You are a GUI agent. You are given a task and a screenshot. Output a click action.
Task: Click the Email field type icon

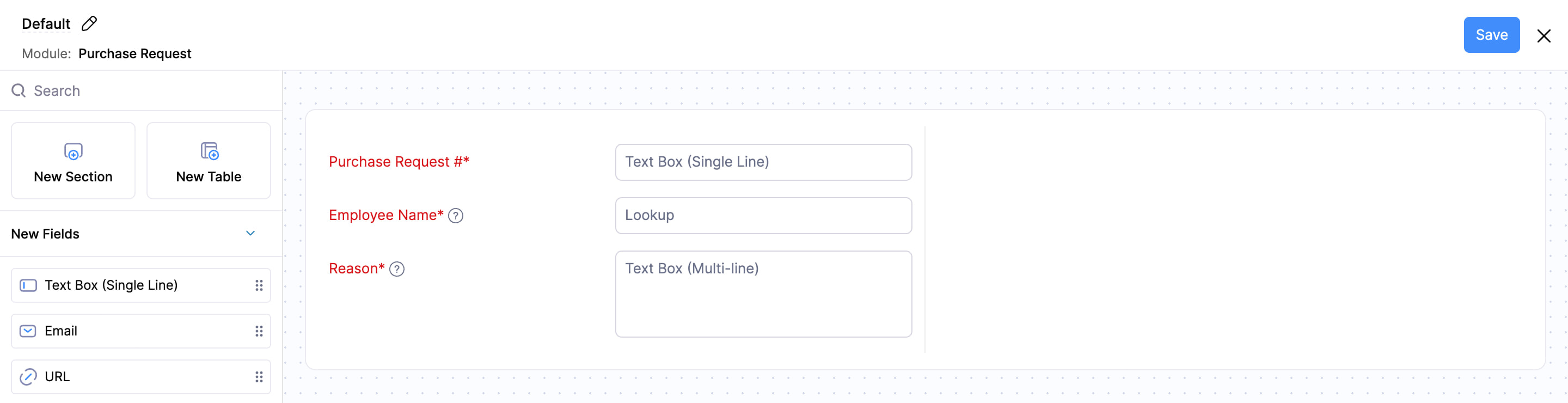click(x=27, y=331)
